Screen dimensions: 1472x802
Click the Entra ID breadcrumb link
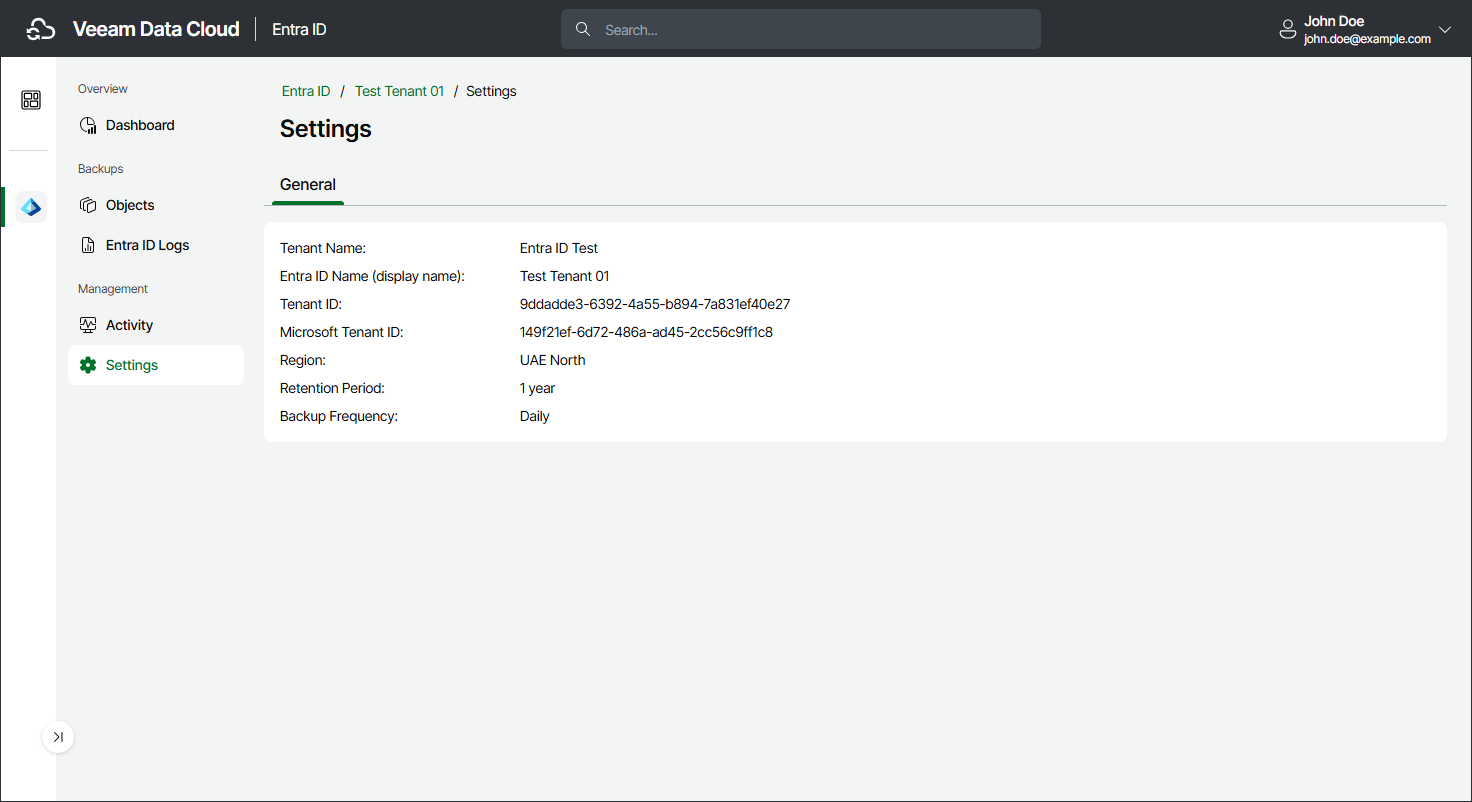[306, 91]
